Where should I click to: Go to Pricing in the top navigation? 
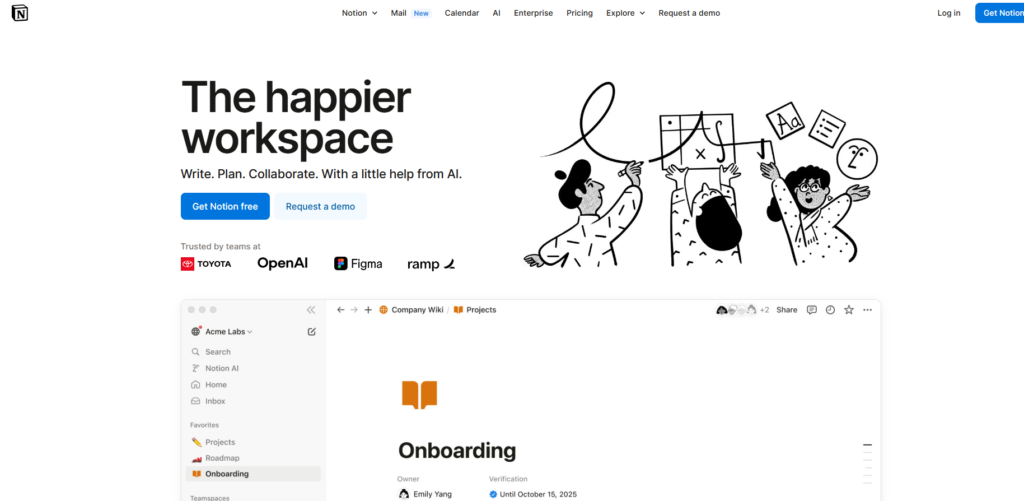point(579,13)
